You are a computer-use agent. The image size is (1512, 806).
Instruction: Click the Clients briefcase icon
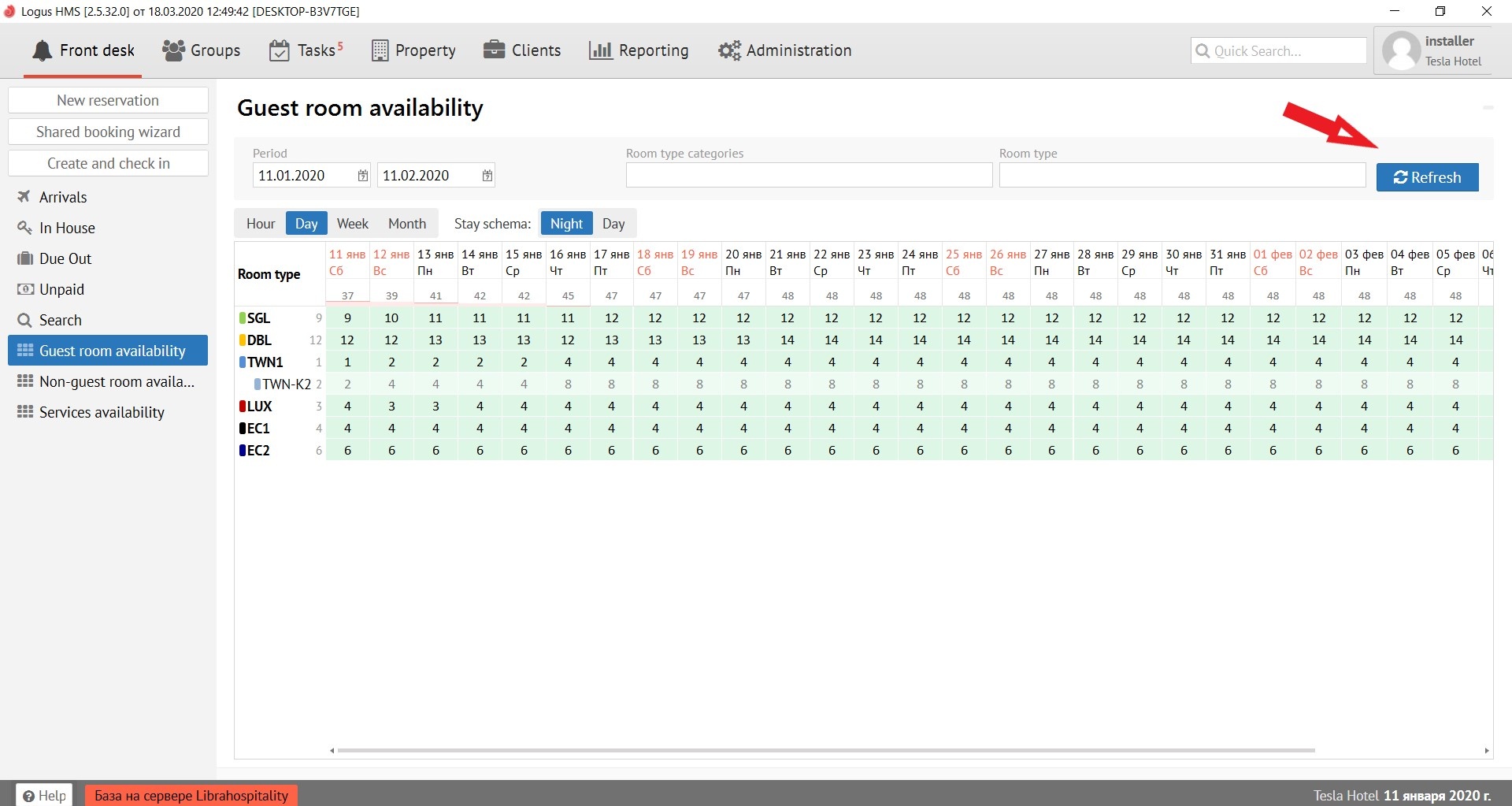(494, 50)
